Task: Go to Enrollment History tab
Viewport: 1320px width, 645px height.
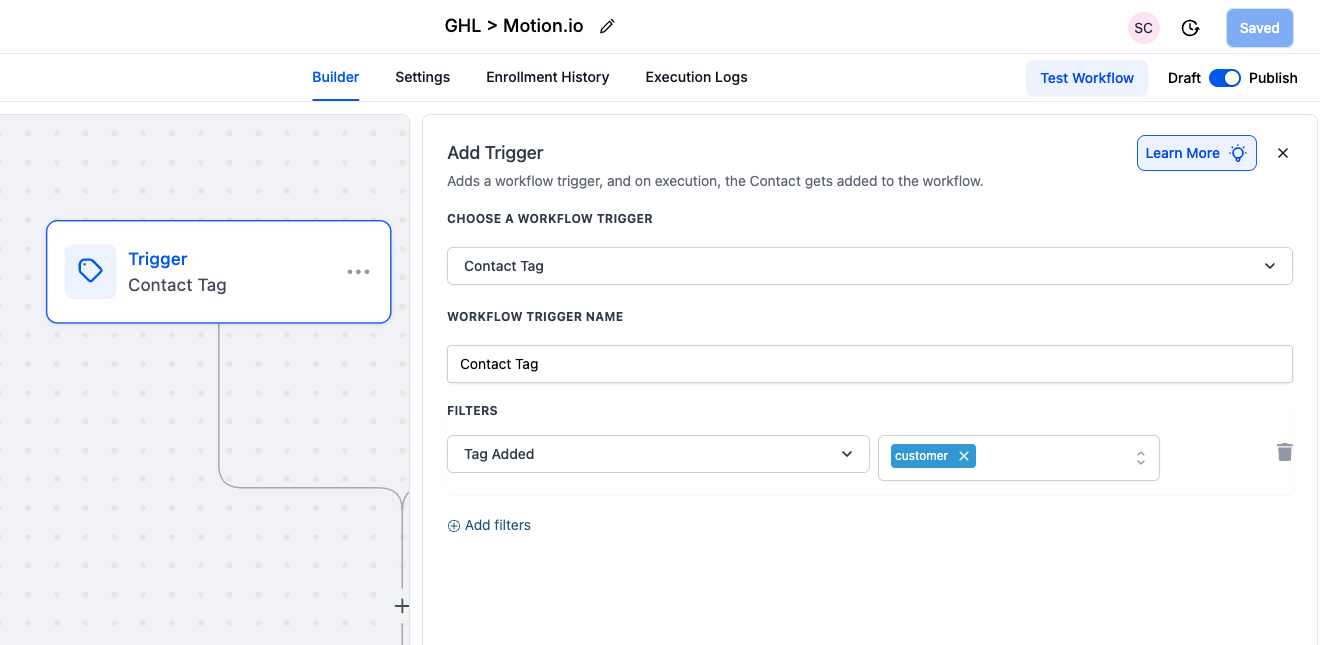Action: click(x=548, y=77)
